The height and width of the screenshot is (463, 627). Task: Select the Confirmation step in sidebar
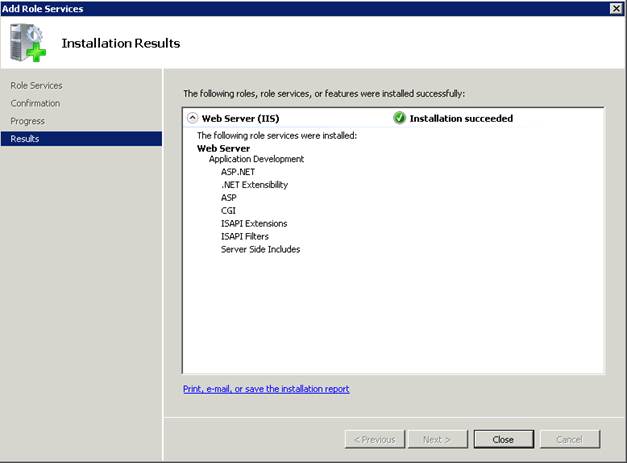[x=35, y=103]
